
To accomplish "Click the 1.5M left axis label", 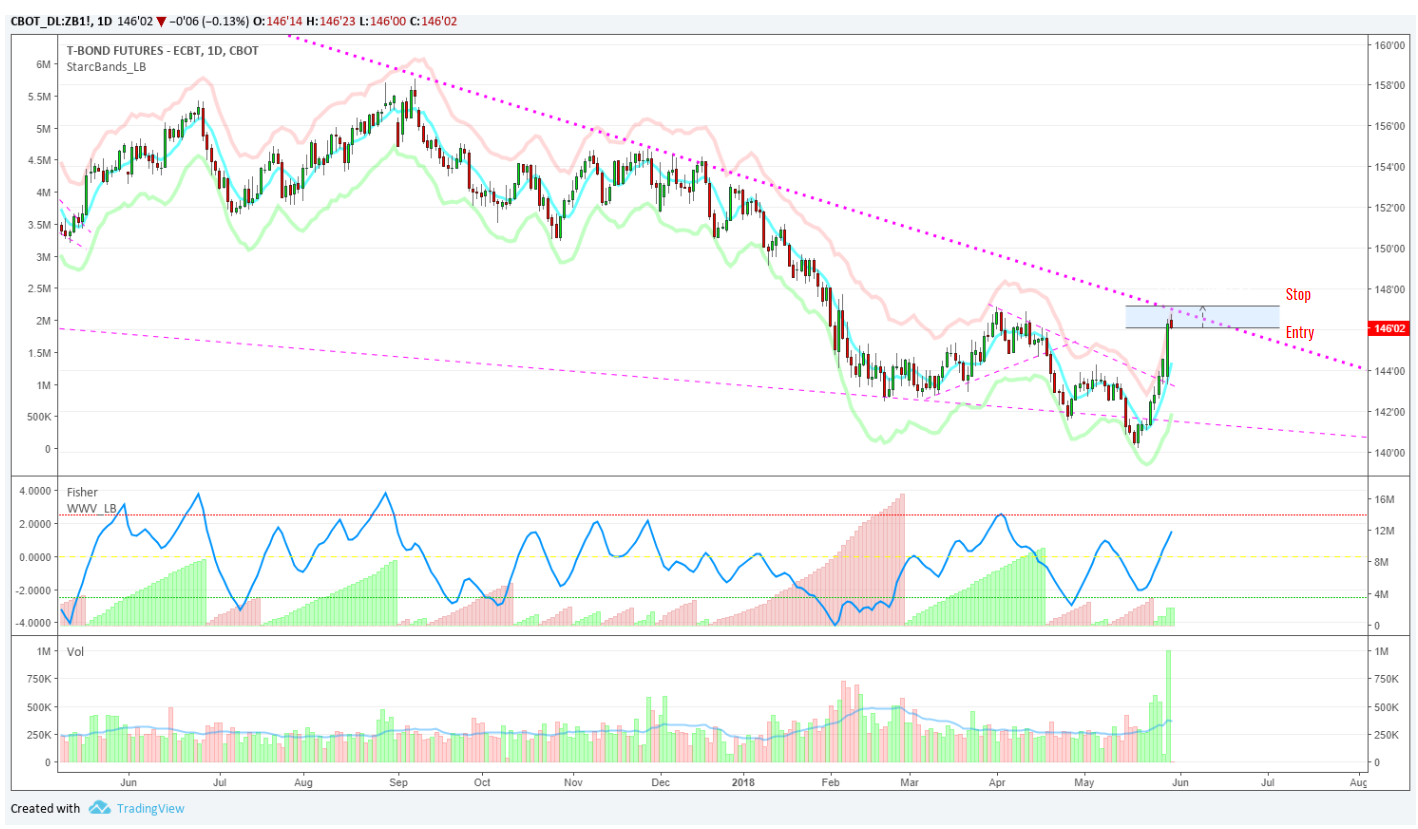I will point(38,352).
